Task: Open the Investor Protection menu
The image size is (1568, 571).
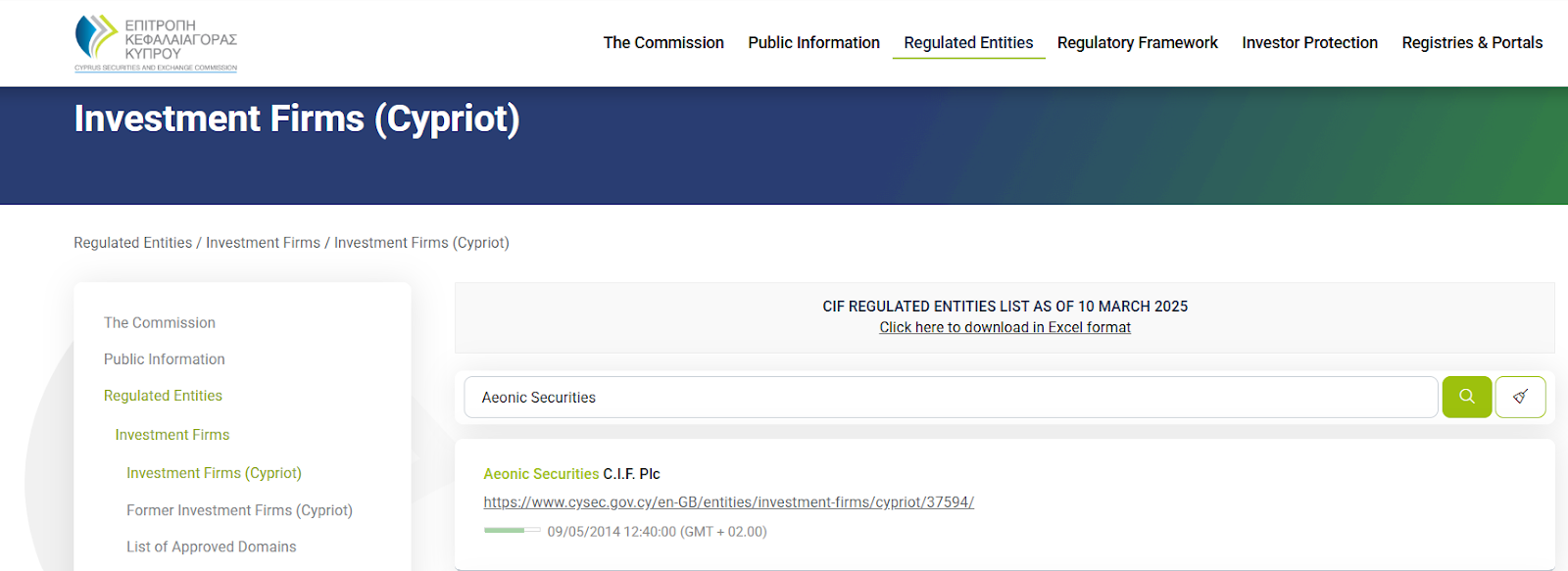Action: click(x=1309, y=43)
